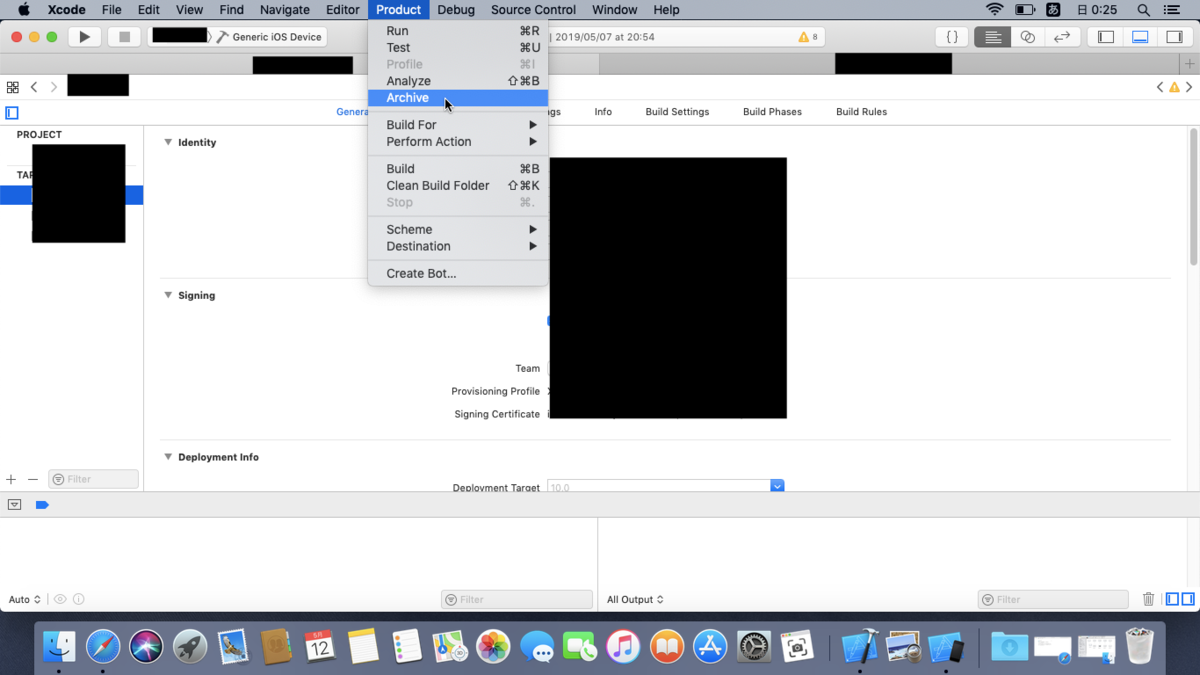Open the Library with the curly braces button

(x=952, y=37)
